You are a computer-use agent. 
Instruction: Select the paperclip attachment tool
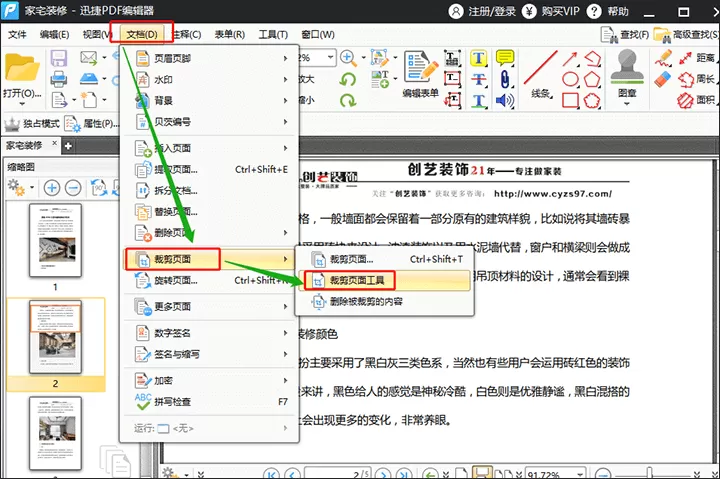[x=505, y=79]
